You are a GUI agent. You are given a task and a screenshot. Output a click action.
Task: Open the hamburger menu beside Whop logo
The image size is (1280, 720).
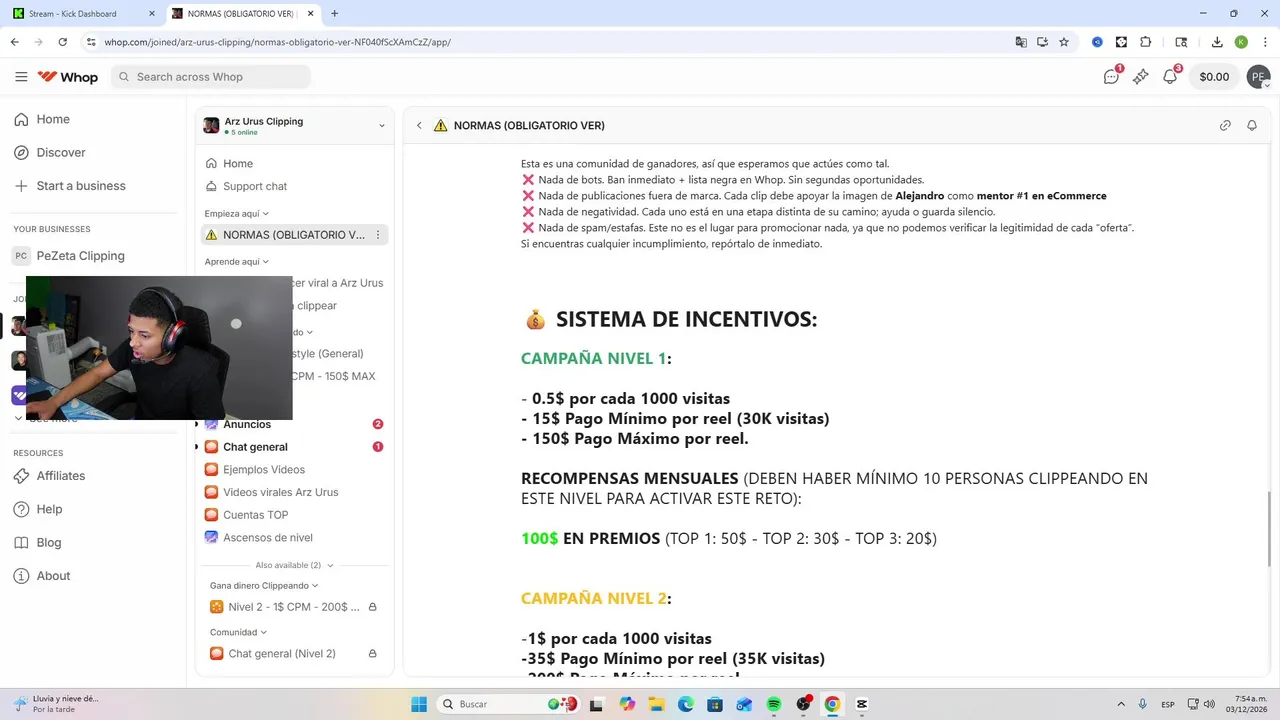(x=21, y=77)
